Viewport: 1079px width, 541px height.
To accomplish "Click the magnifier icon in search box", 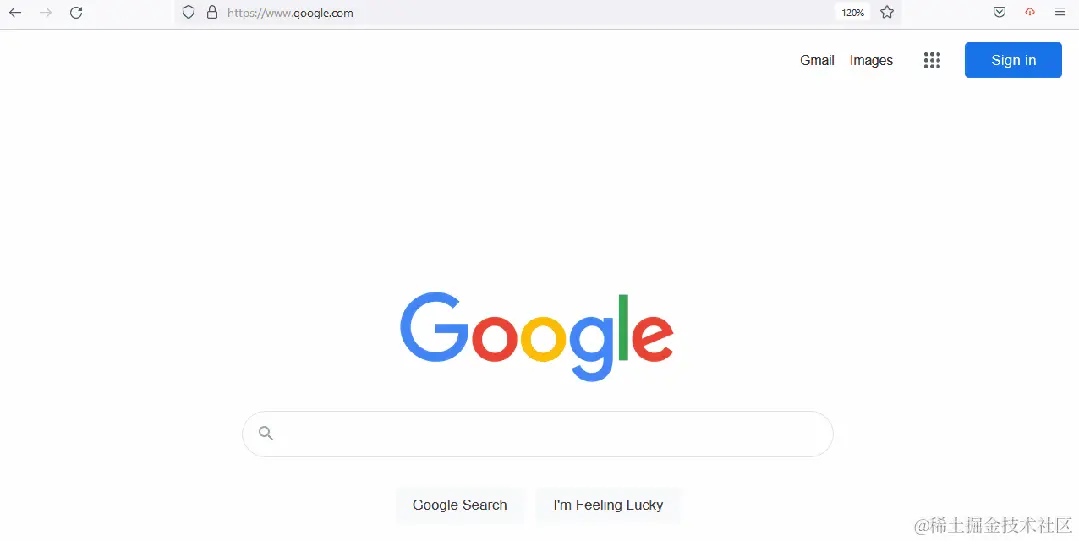I will 266,433.
